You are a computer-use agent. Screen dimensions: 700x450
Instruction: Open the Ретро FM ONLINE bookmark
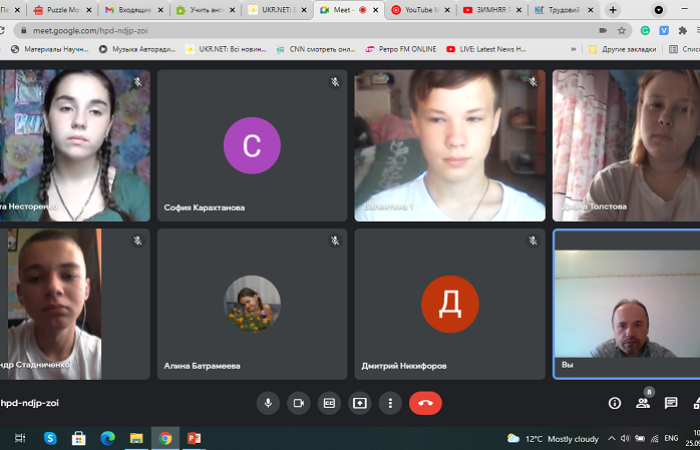coord(400,48)
